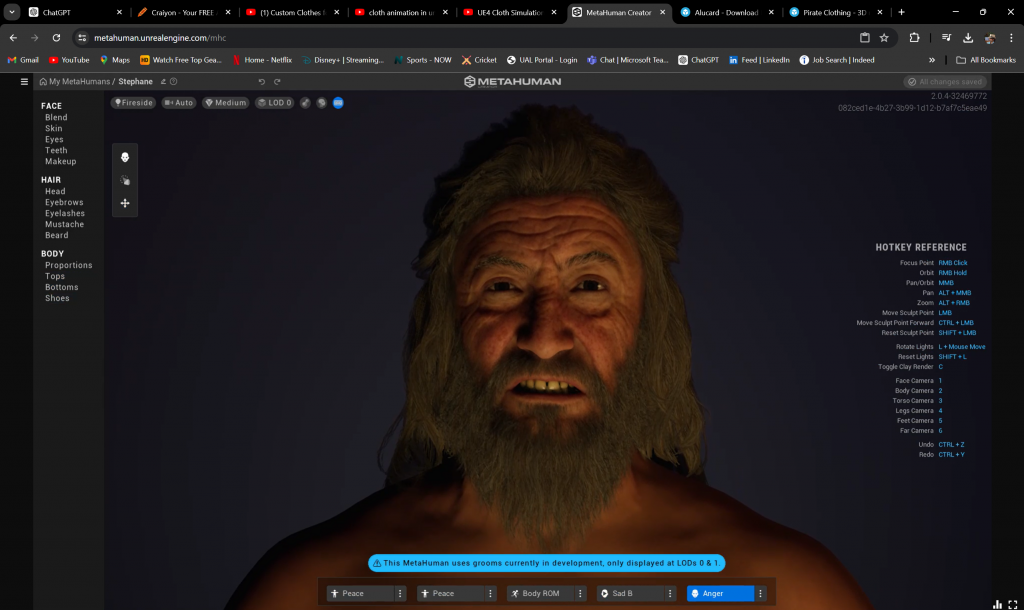Switch to the Pirate Clothing tab
Viewport: 1024px width, 610px height.
point(836,12)
